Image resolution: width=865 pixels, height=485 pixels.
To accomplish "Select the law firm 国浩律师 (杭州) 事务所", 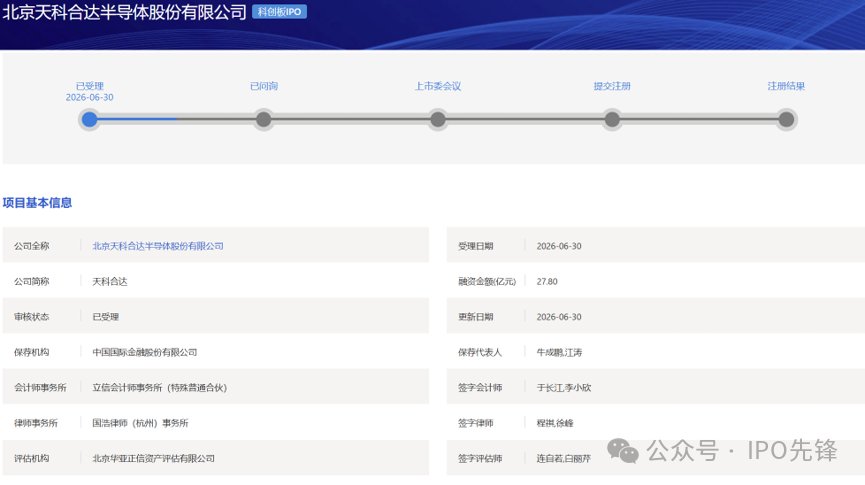I will [x=140, y=423].
